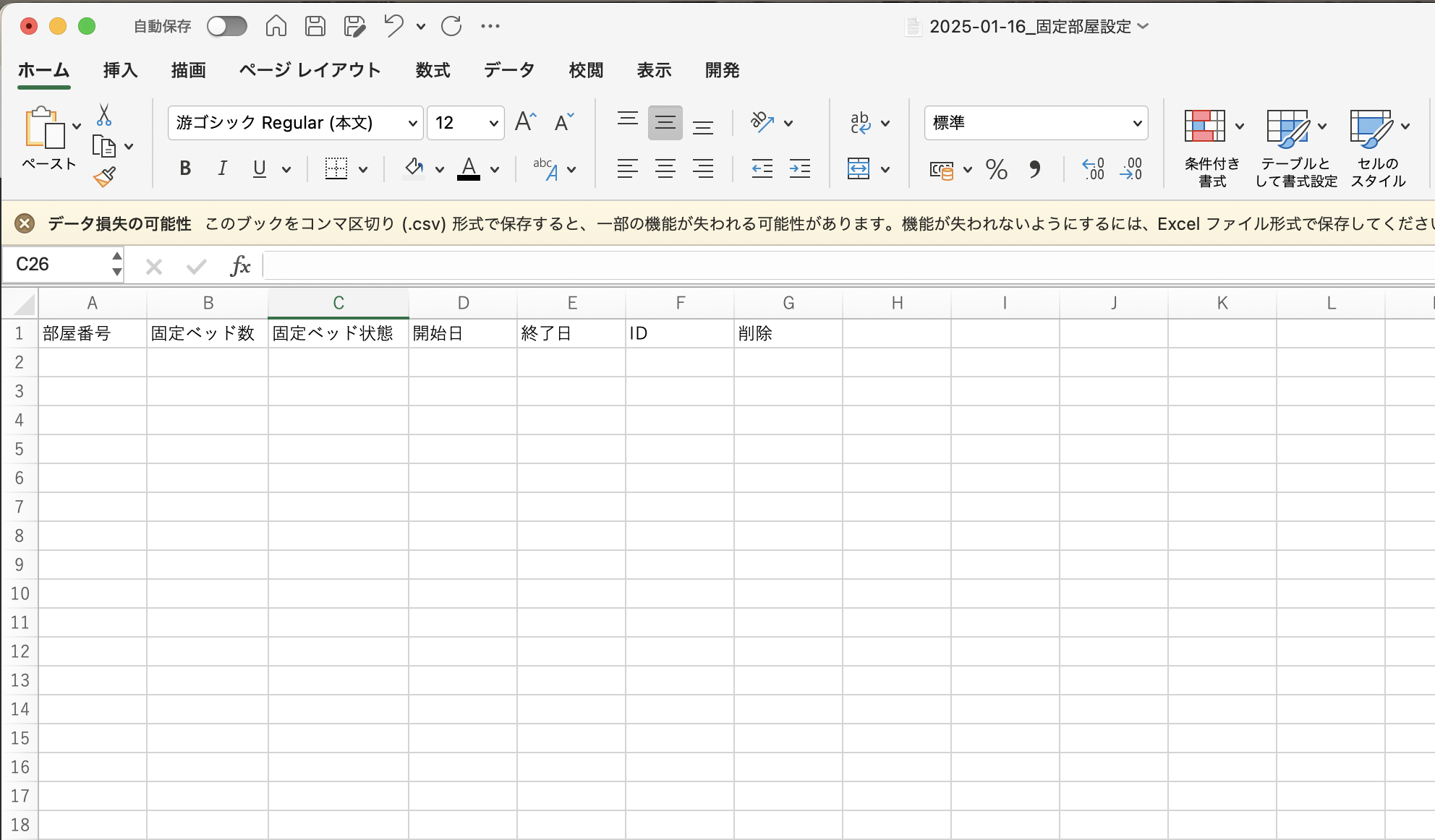Open the データ ribbon tab
The width and height of the screenshot is (1435, 840).
(509, 70)
